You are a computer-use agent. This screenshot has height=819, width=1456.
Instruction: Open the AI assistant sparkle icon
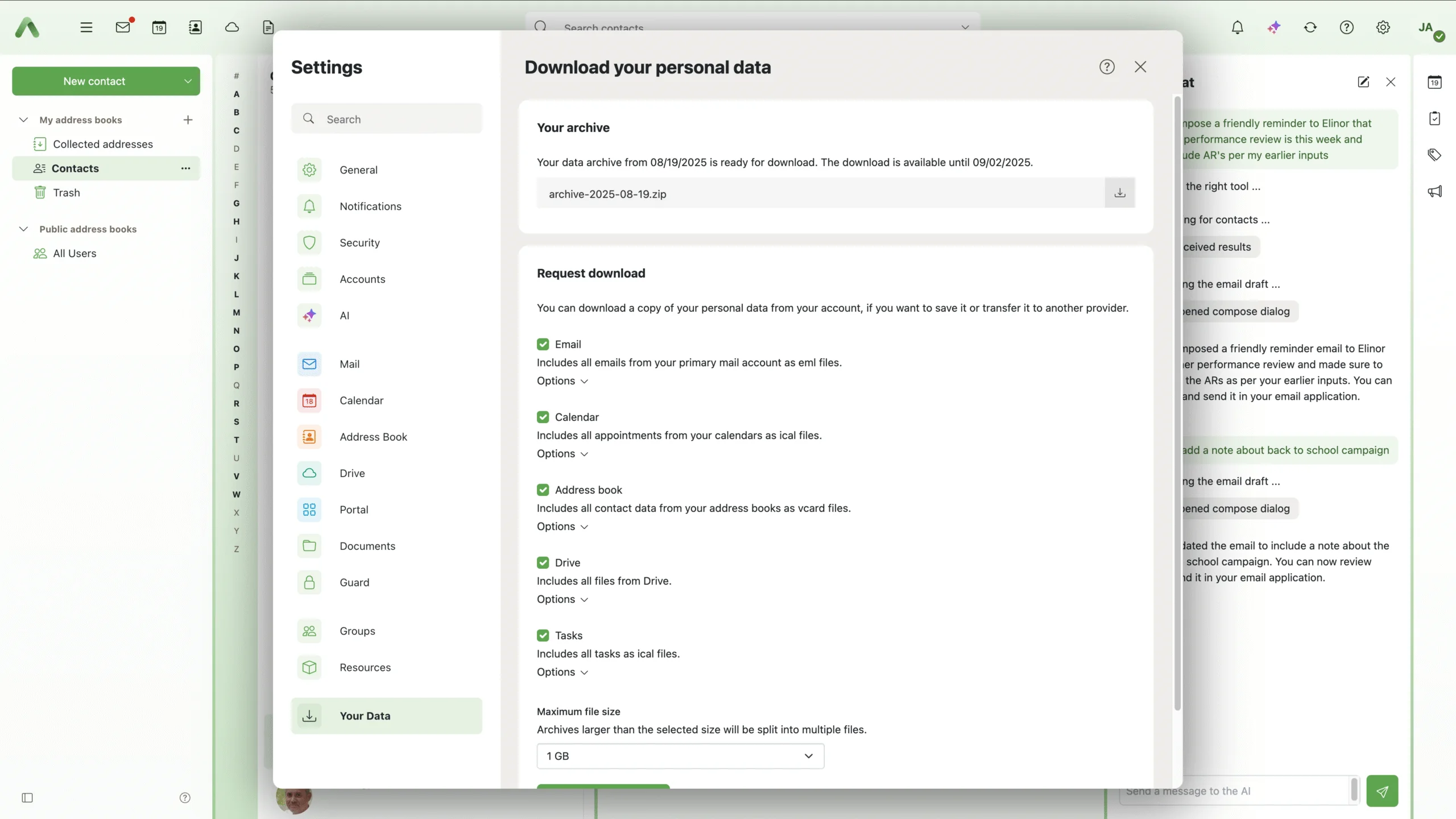tap(1274, 27)
